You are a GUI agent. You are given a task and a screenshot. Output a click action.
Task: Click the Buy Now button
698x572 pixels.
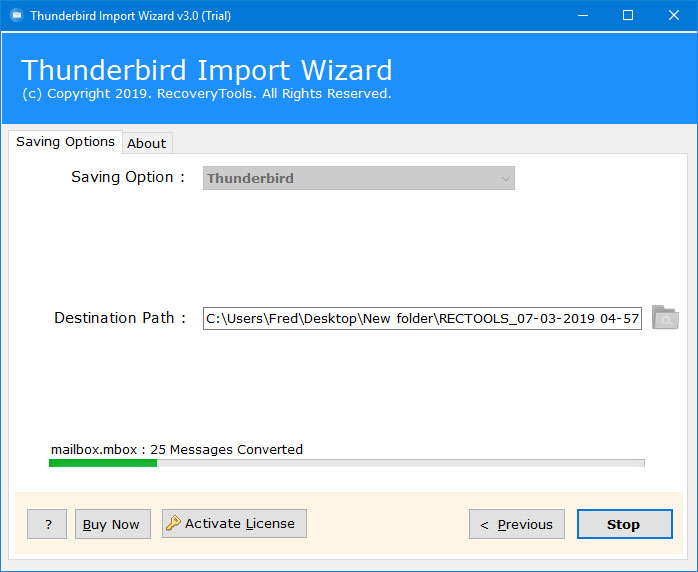coord(113,524)
